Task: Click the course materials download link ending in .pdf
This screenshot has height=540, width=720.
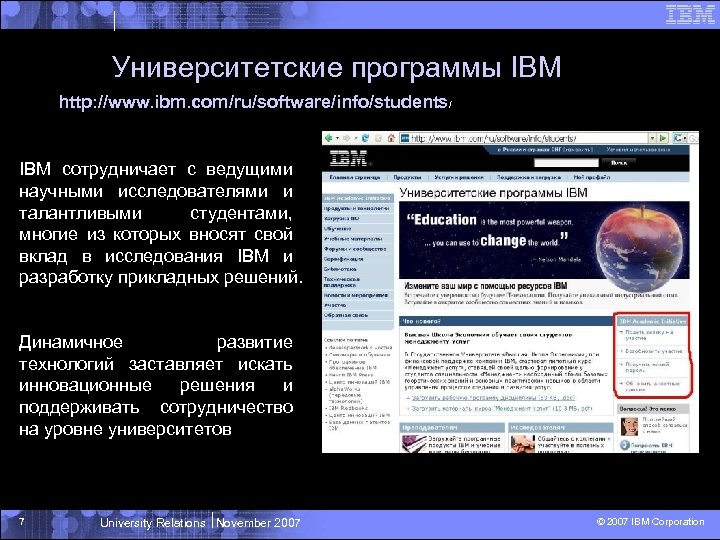Action: (502, 408)
